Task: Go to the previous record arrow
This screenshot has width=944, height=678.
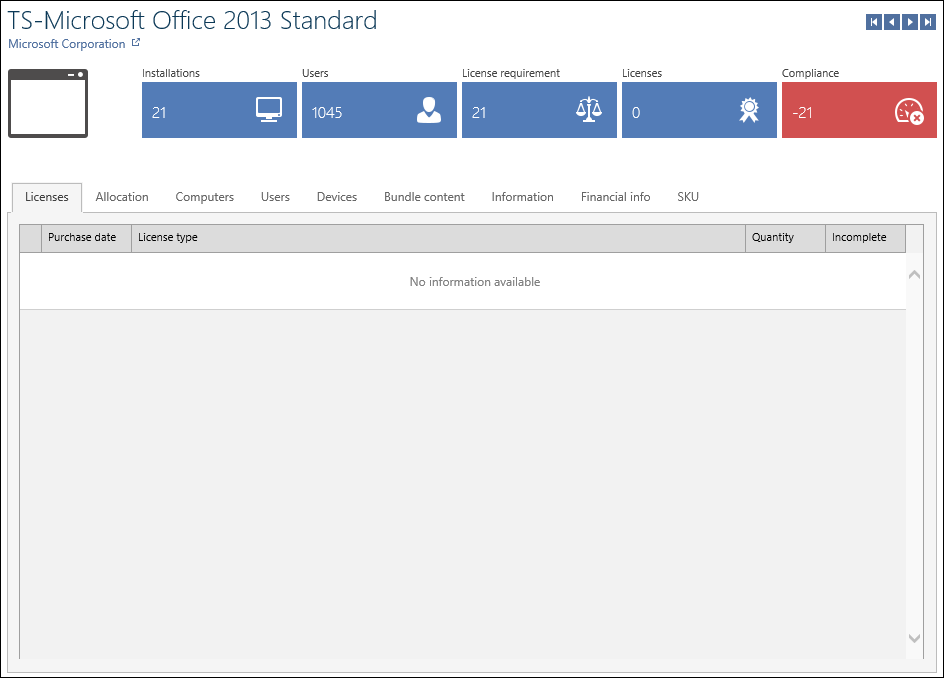Action: 892,22
